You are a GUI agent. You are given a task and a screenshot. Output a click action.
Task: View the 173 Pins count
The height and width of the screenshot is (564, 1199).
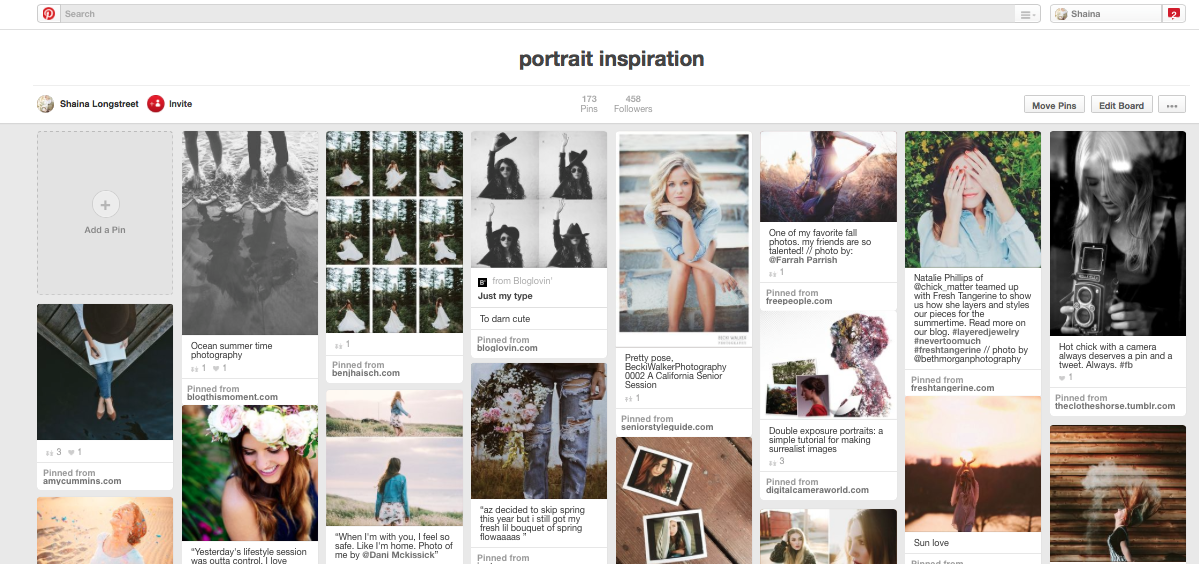coord(589,104)
